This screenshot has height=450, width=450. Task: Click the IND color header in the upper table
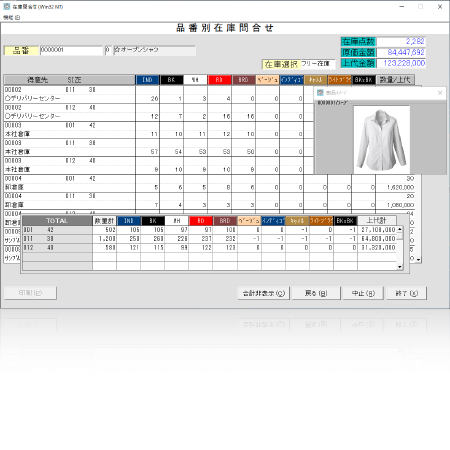(147, 80)
